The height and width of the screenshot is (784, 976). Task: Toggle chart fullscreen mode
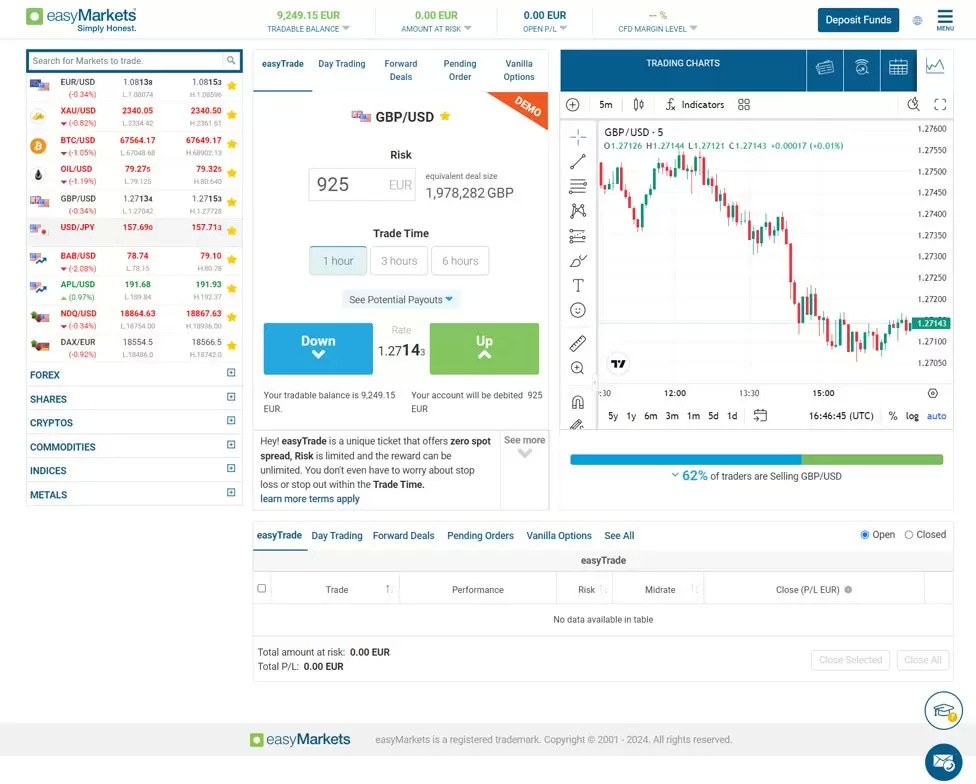[x=940, y=105]
